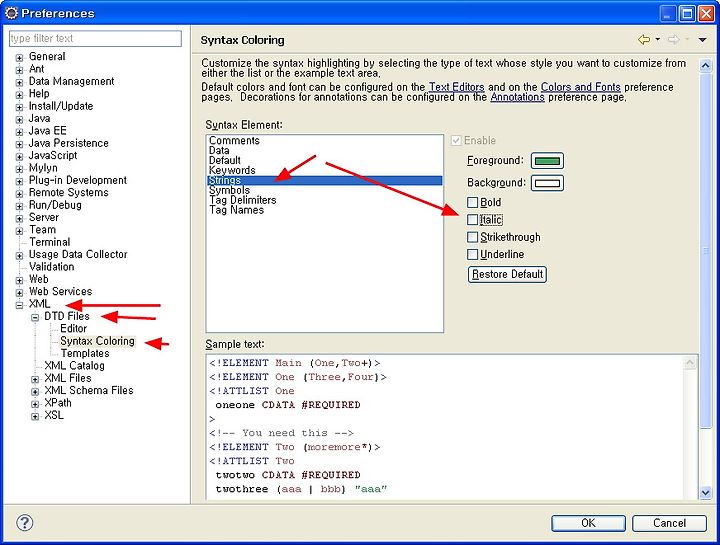Viewport: 720px width, 545px height.
Task: Confirm with the OK button
Action: (x=588, y=523)
